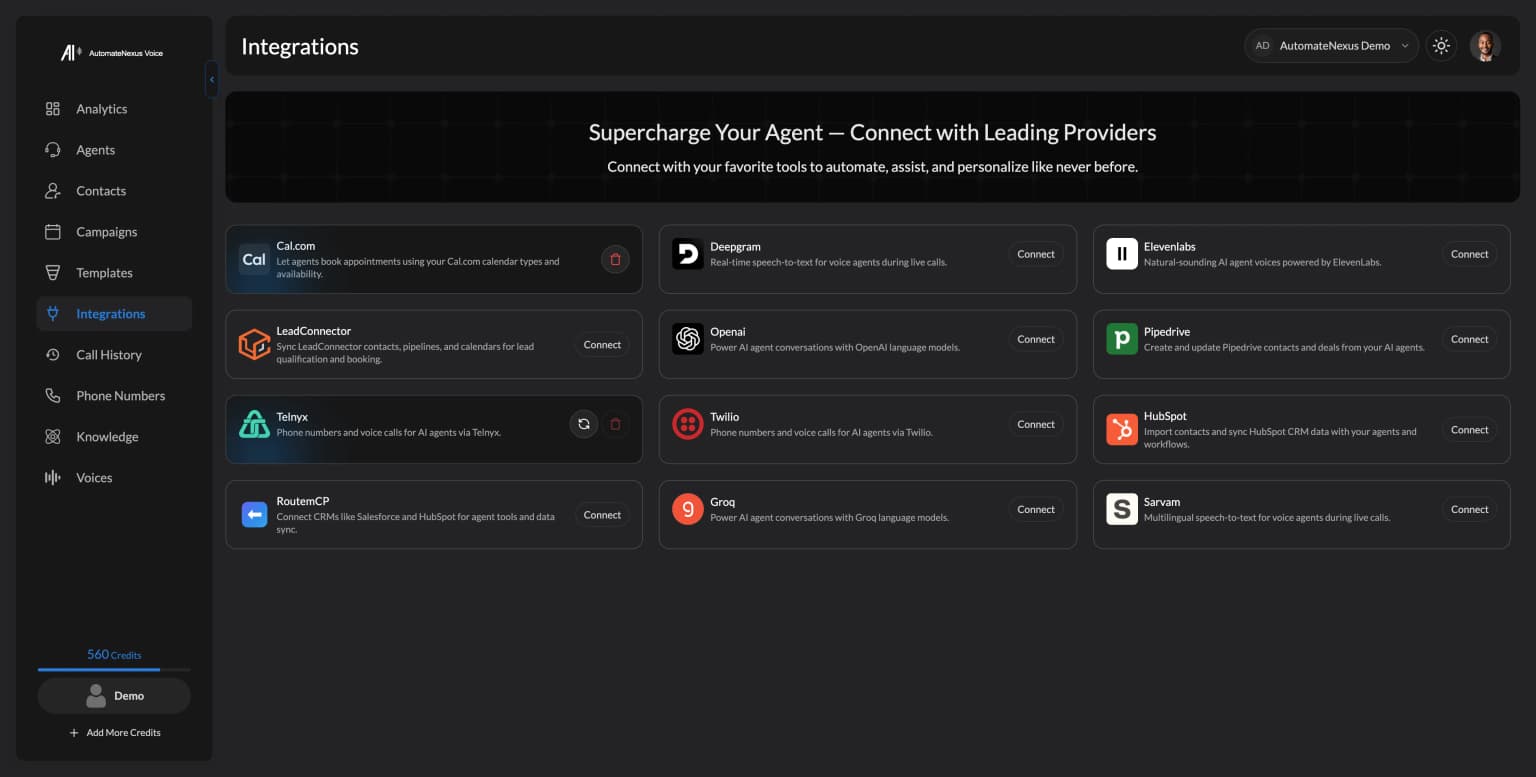Open the user profile avatar photo

click(1485, 46)
